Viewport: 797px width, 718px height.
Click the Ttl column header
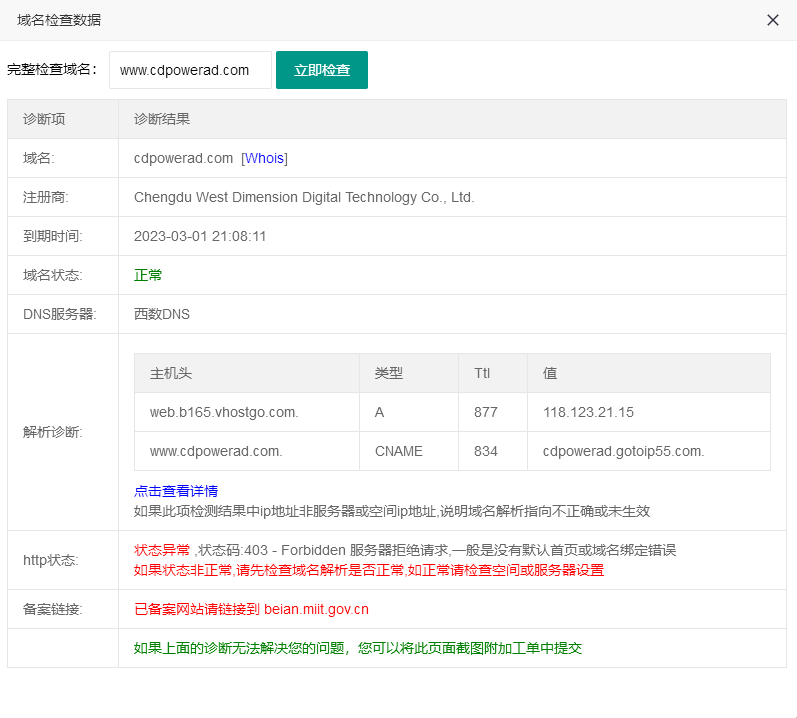coord(482,373)
